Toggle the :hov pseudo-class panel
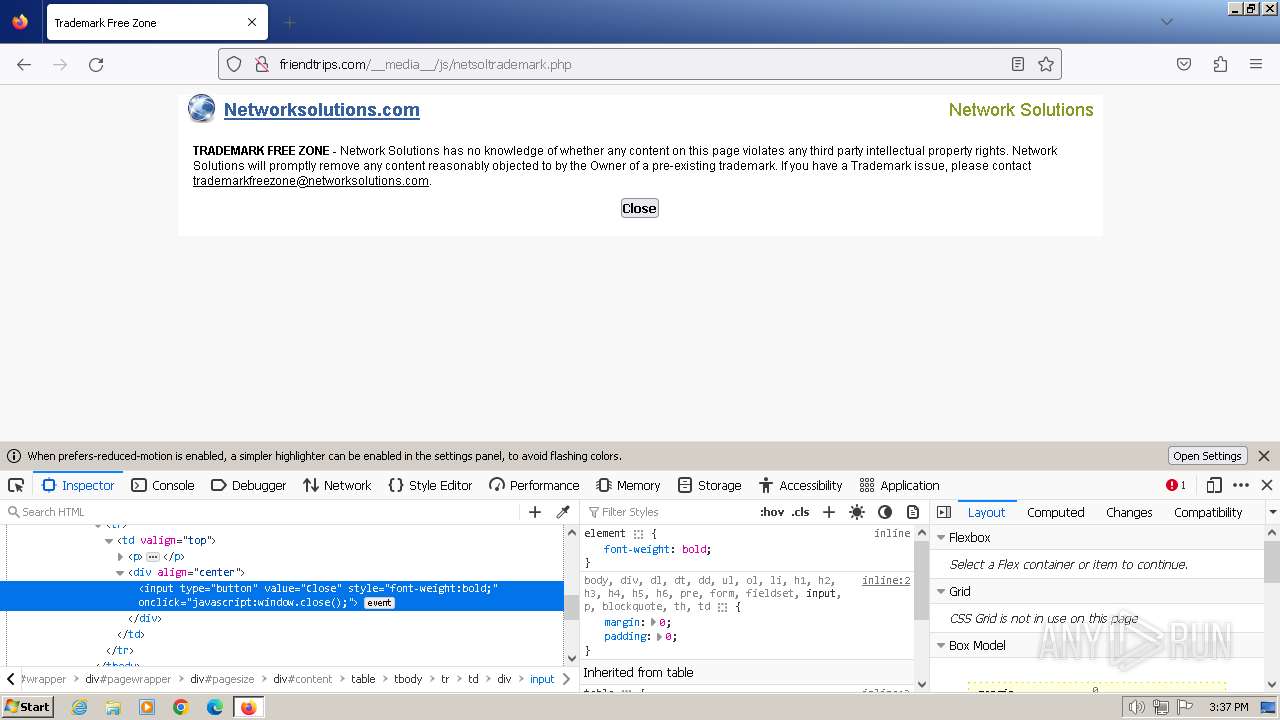The width and height of the screenshot is (1280, 720). (x=772, y=512)
